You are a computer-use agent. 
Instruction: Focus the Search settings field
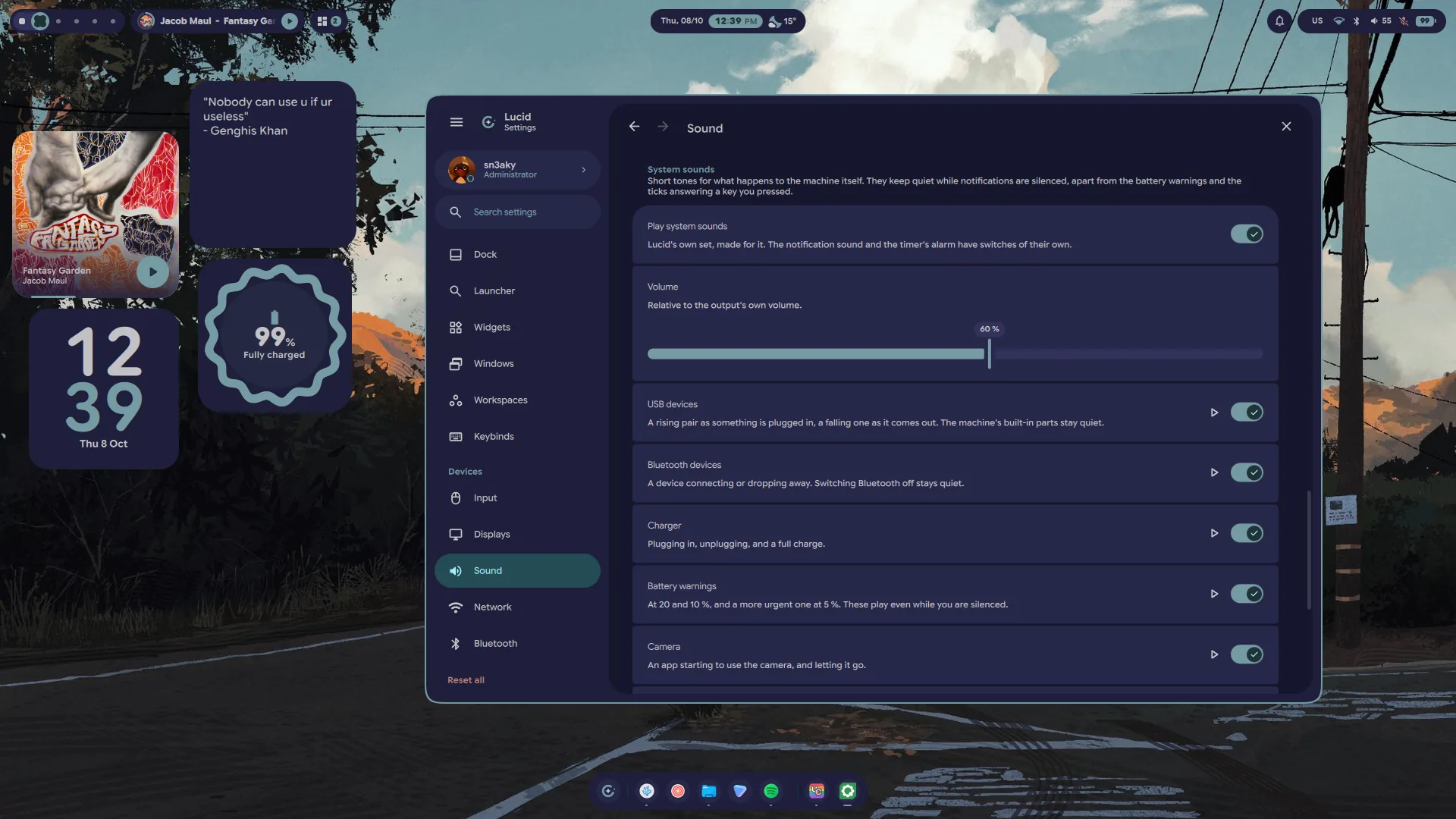[517, 212]
